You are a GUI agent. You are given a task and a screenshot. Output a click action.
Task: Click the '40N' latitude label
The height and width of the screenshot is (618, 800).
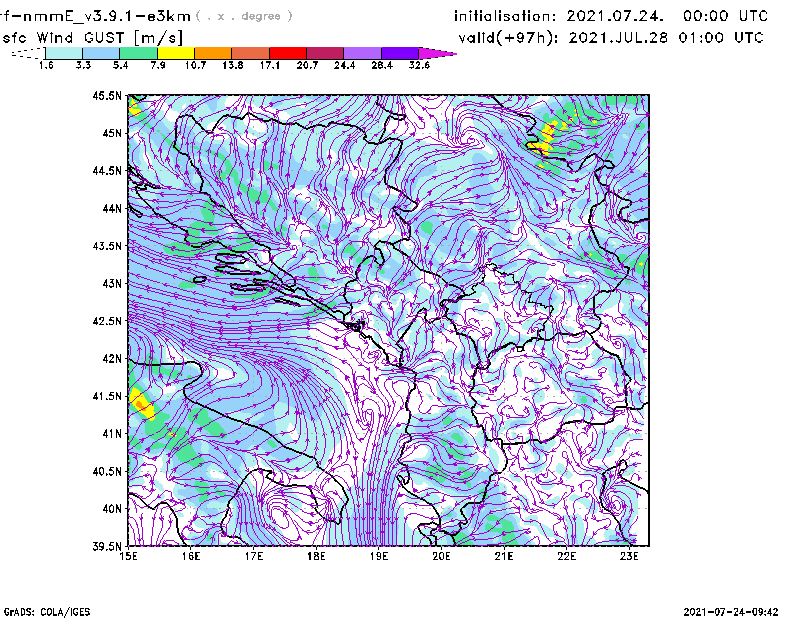pyautogui.click(x=112, y=509)
